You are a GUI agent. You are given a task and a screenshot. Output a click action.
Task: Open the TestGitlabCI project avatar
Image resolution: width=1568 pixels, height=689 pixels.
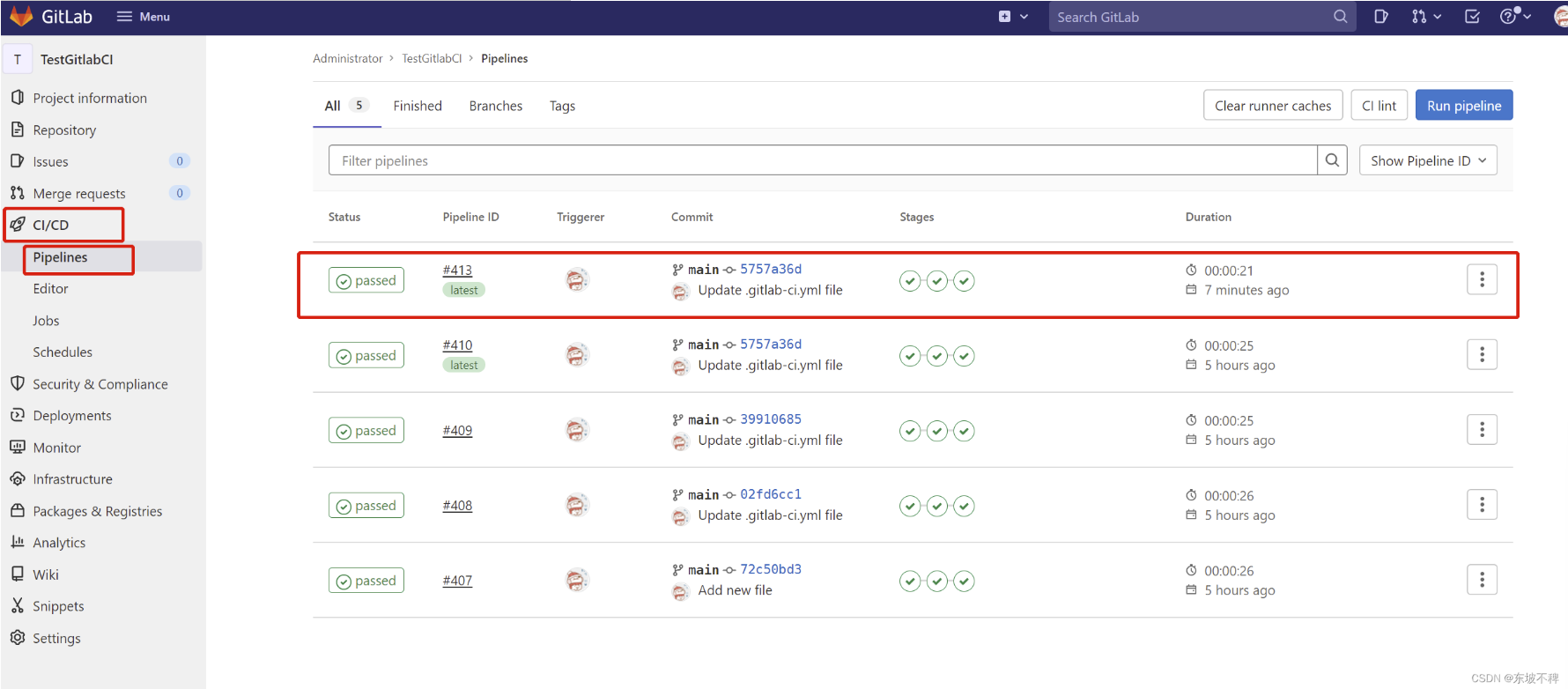(18, 59)
